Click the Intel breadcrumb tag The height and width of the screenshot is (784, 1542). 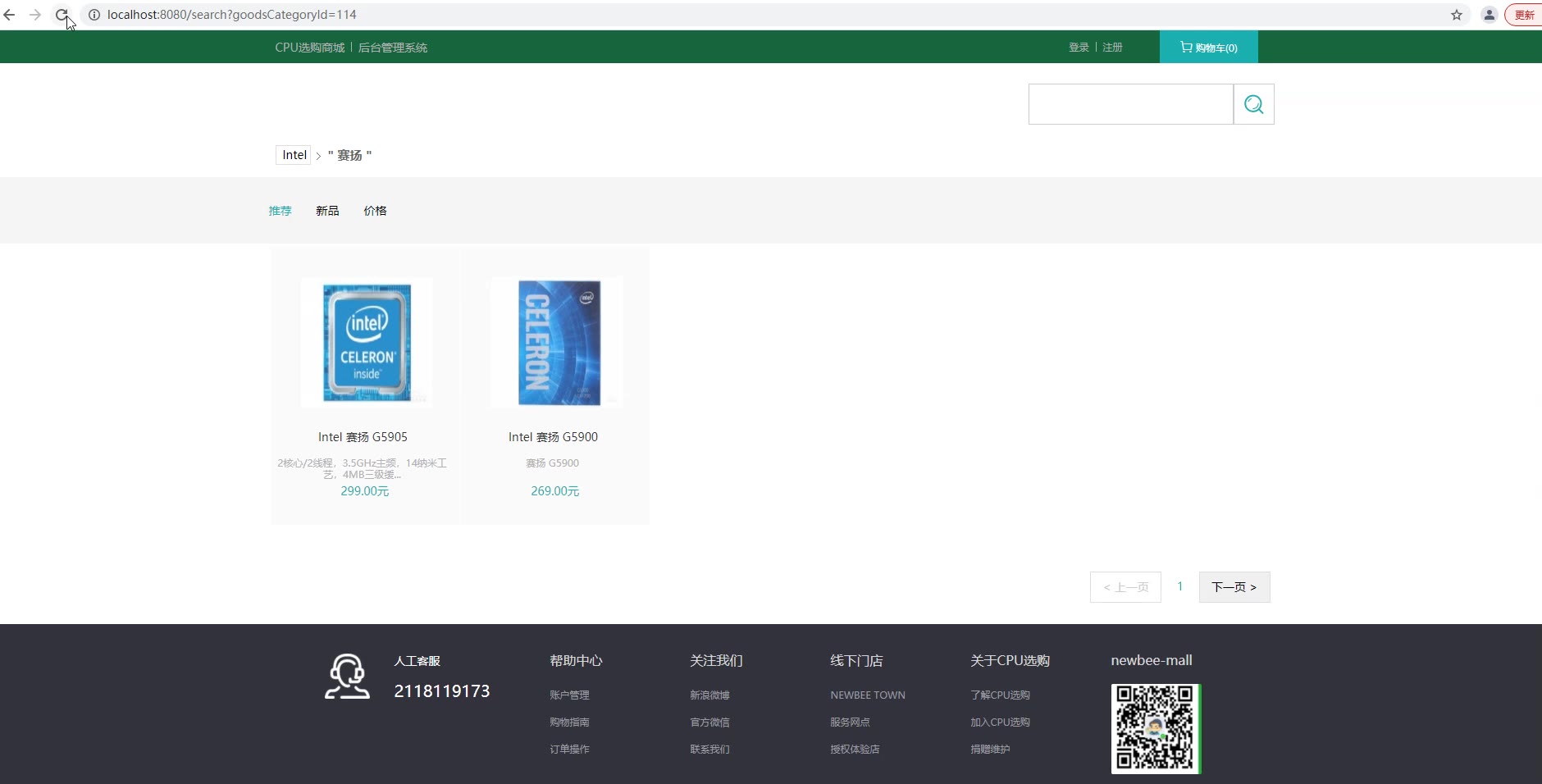[x=294, y=155]
